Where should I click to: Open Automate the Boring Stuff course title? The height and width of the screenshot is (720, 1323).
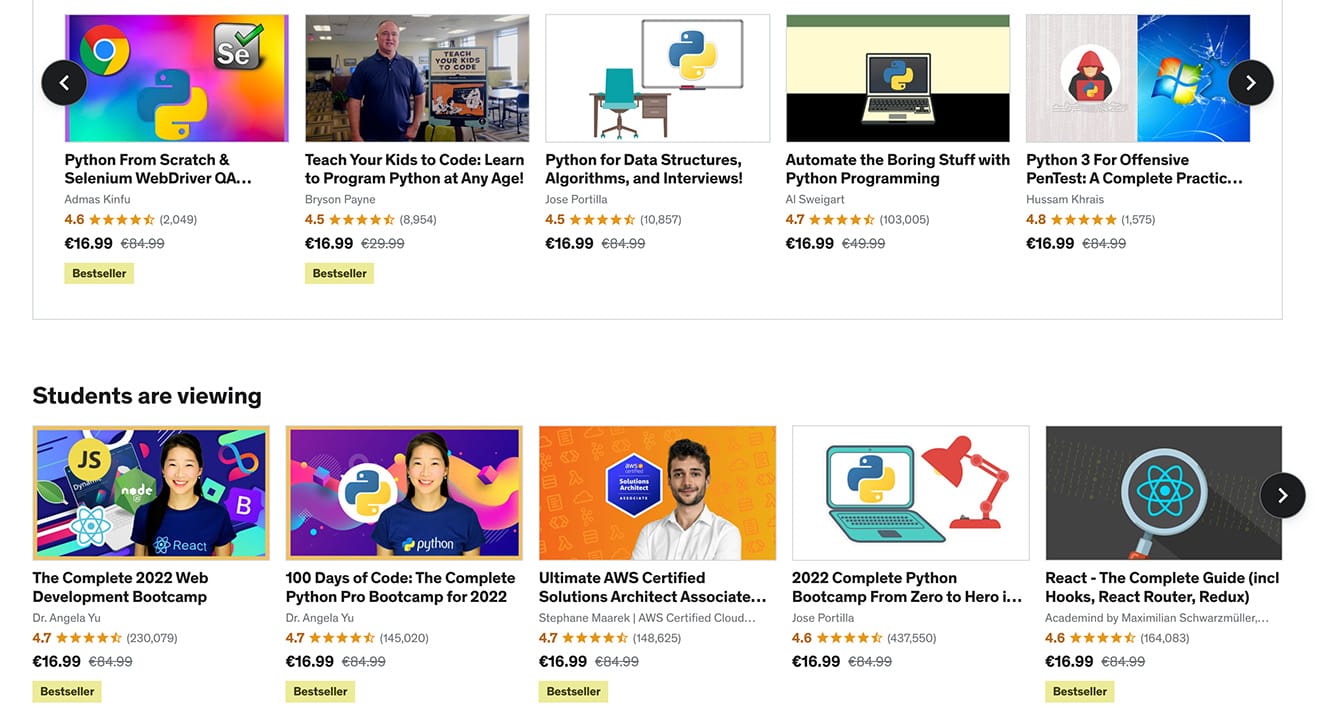point(898,169)
